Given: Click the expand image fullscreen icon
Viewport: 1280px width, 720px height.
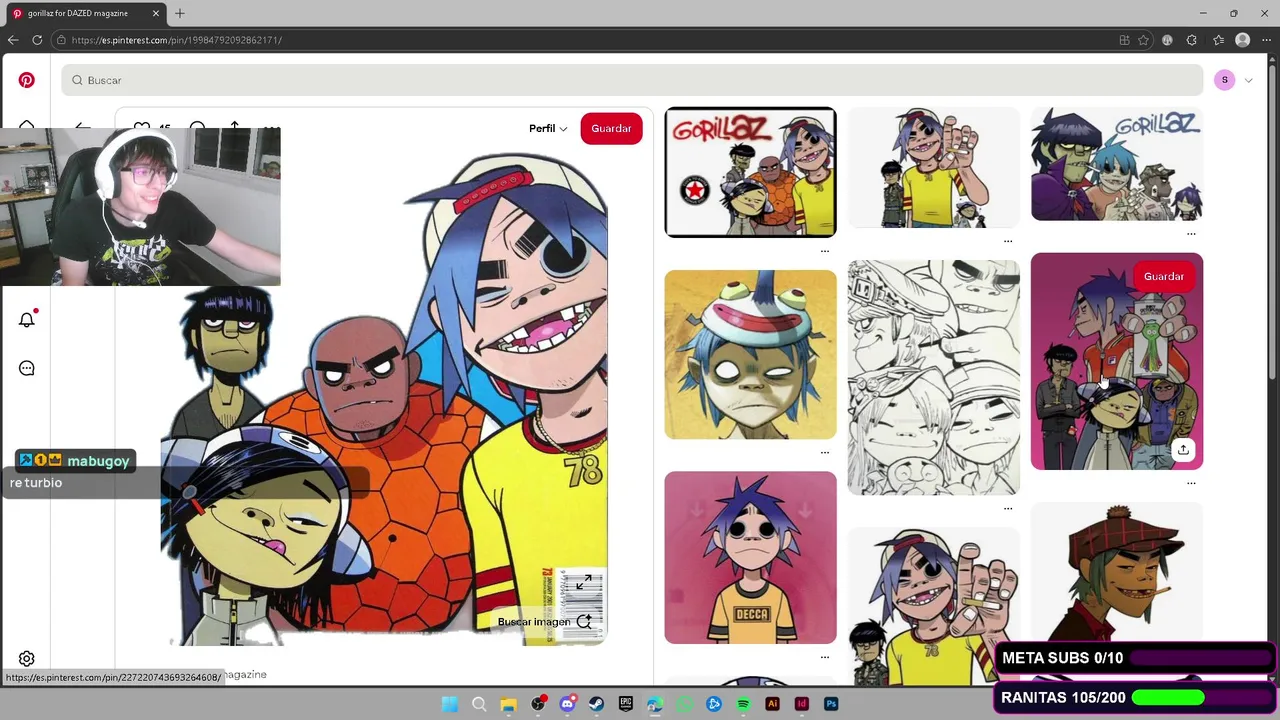Looking at the screenshot, I should click(584, 582).
